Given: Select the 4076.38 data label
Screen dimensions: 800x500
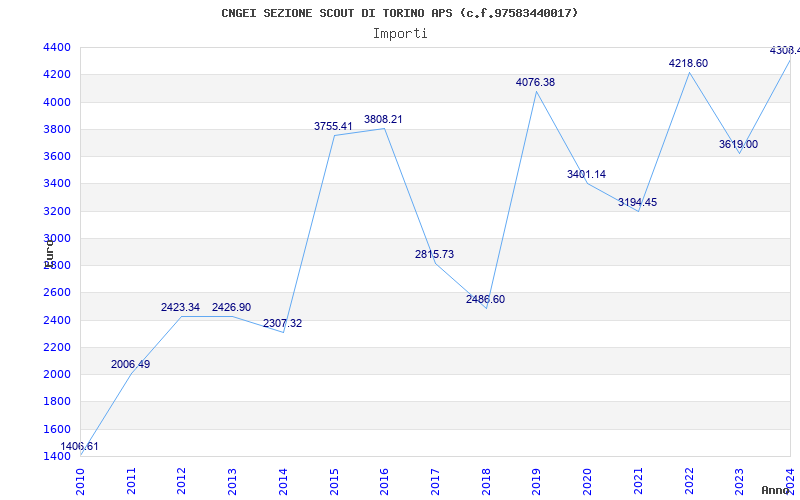Looking at the screenshot, I should pyautogui.click(x=535, y=82).
